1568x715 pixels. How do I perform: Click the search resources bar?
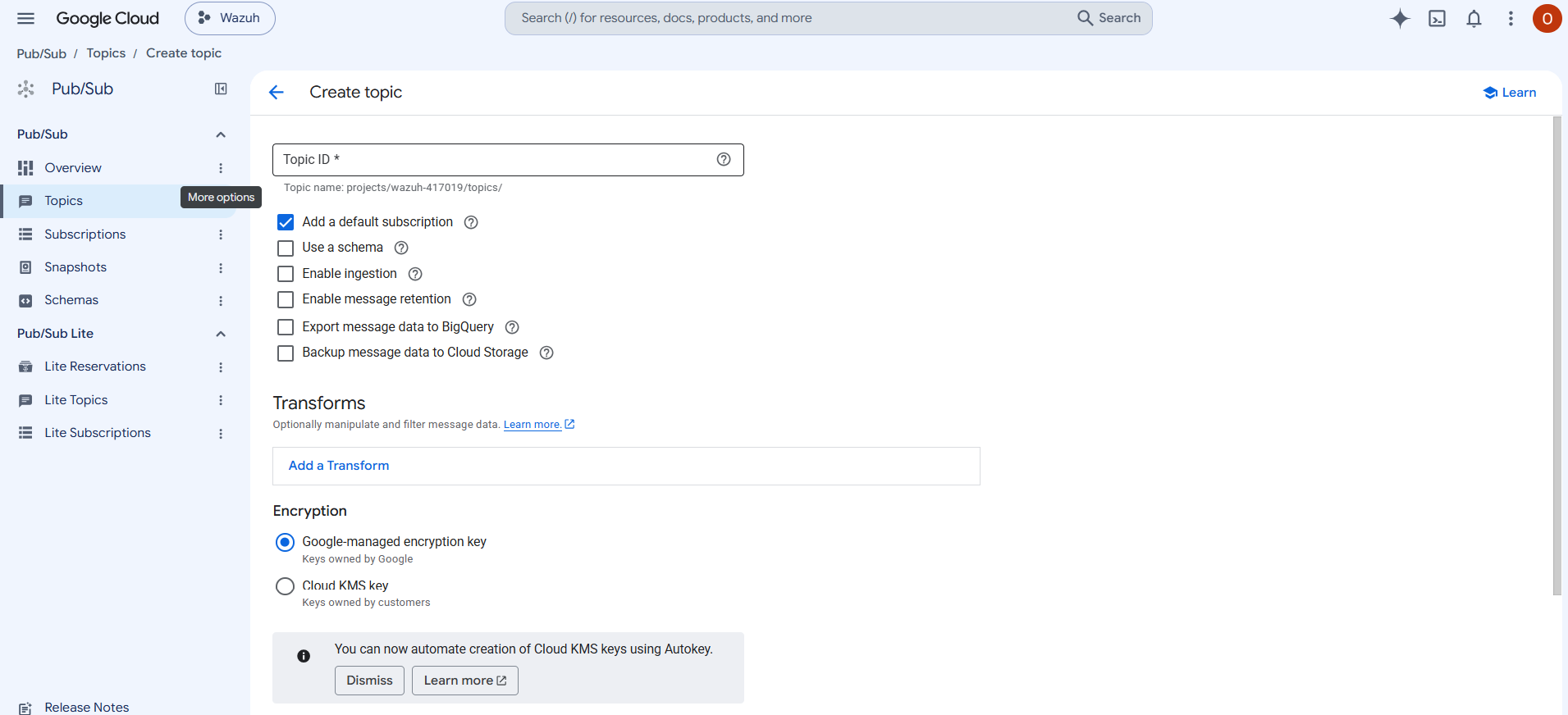point(829,18)
